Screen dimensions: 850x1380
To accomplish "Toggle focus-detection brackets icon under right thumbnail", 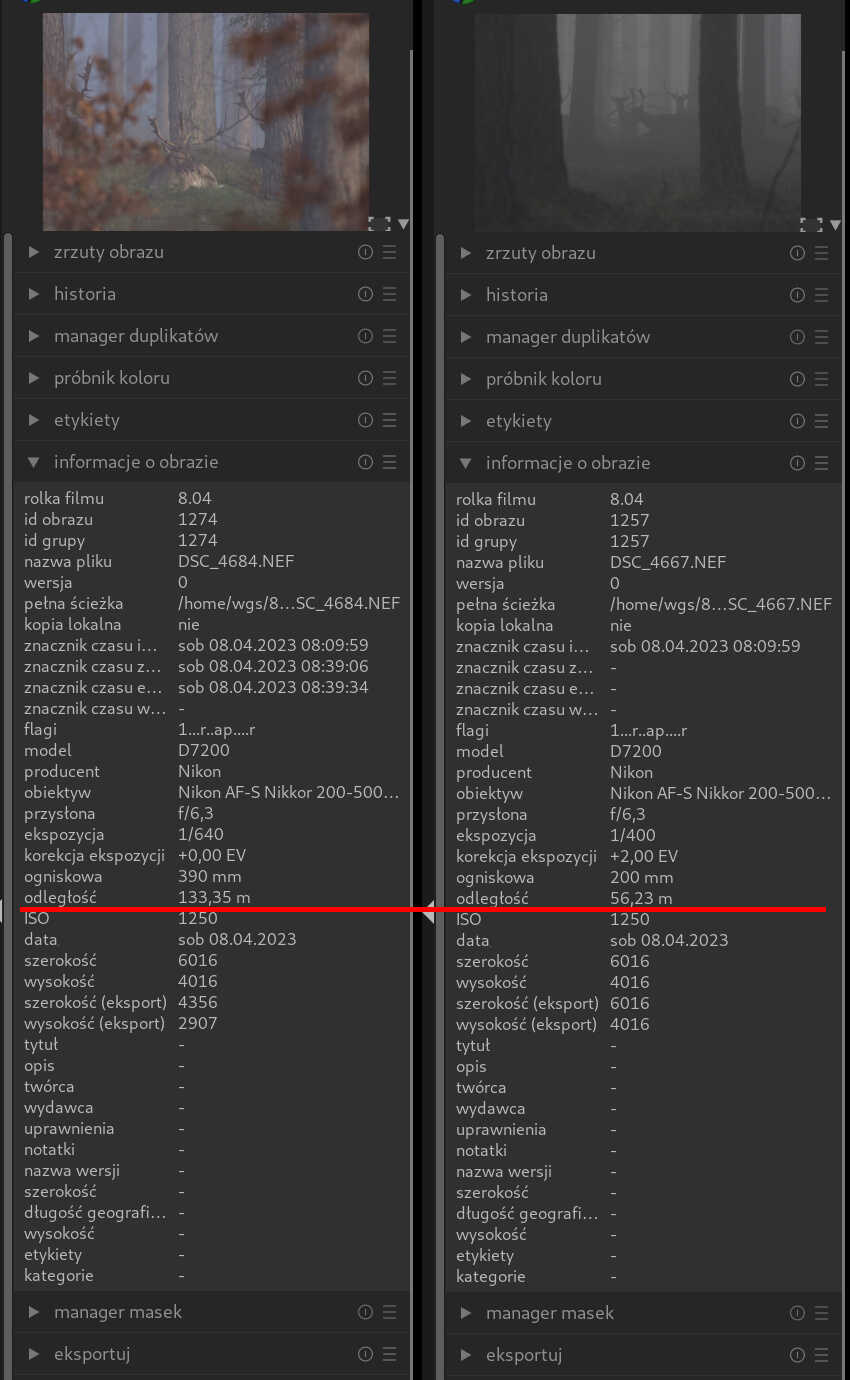I will 811,225.
